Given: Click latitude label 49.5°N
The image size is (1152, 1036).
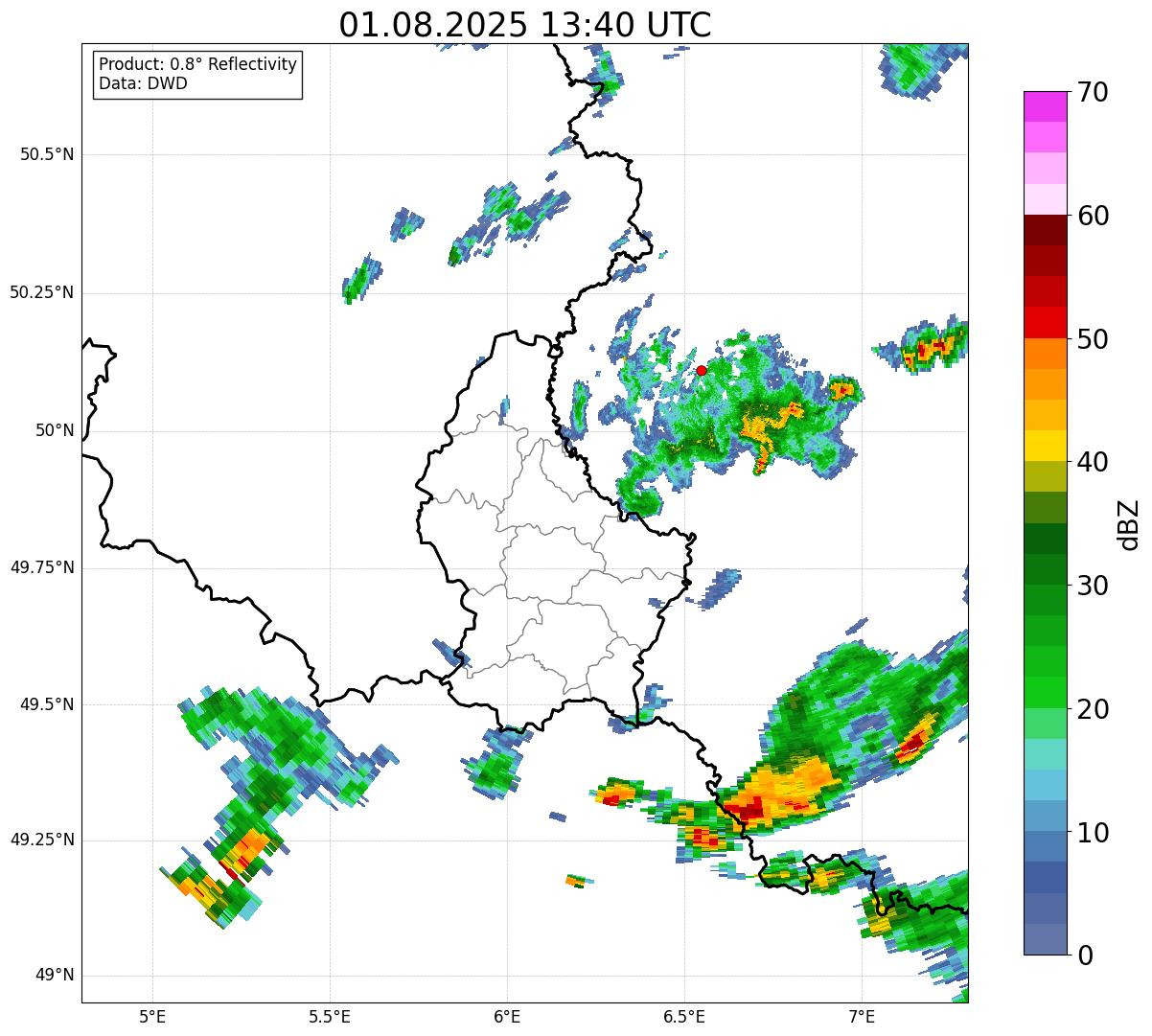Looking at the screenshot, I should pos(47,704).
